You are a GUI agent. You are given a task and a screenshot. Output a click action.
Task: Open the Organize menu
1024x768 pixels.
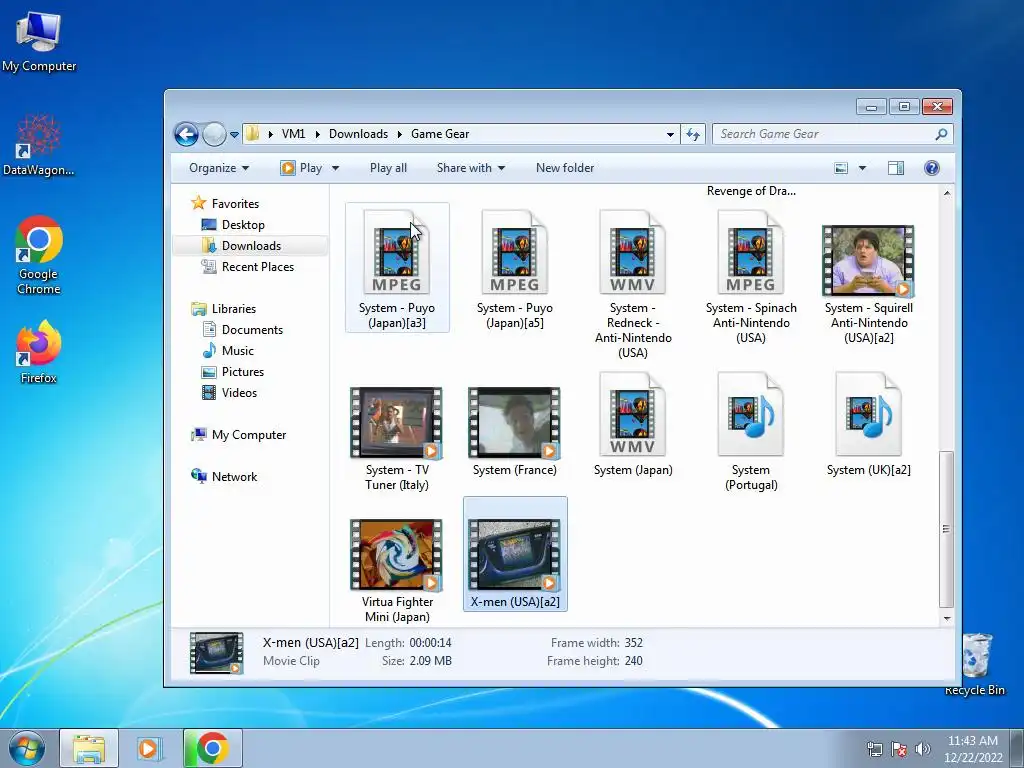click(x=219, y=168)
